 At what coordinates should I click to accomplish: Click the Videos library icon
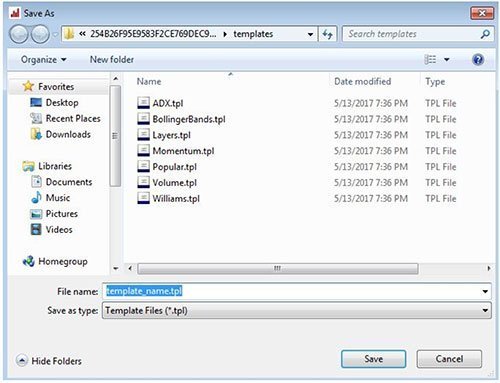pyautogui.click(x=36, y=229)
